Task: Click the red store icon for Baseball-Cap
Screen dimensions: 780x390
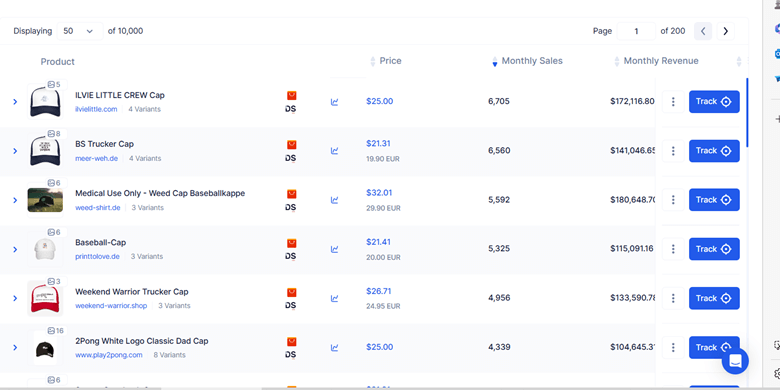Action: [292, 243]
